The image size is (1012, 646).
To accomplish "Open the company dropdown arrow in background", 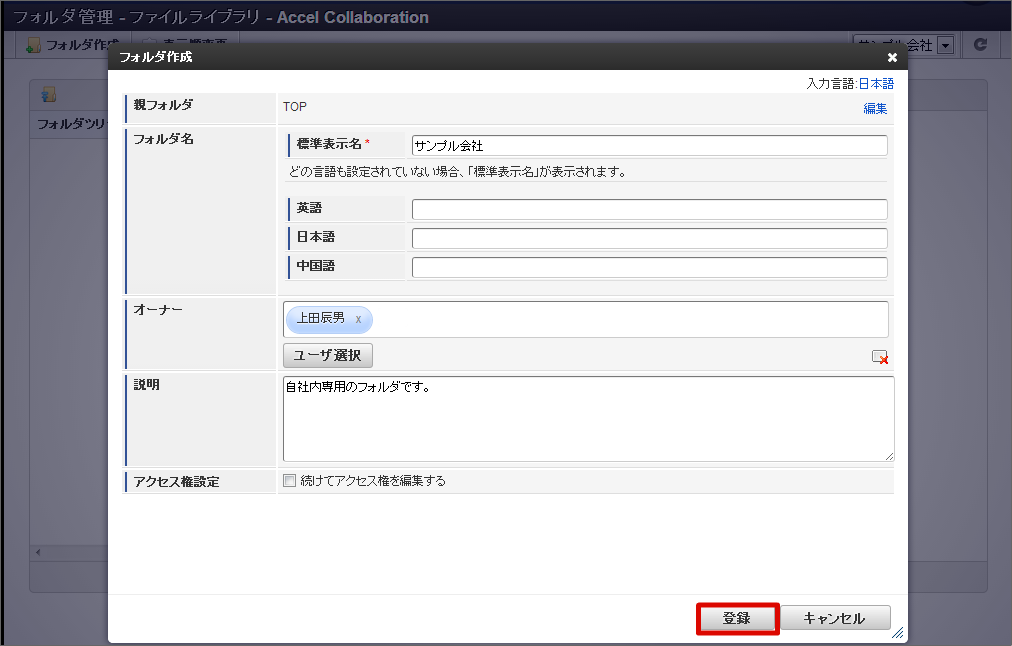I will (946, 46).
